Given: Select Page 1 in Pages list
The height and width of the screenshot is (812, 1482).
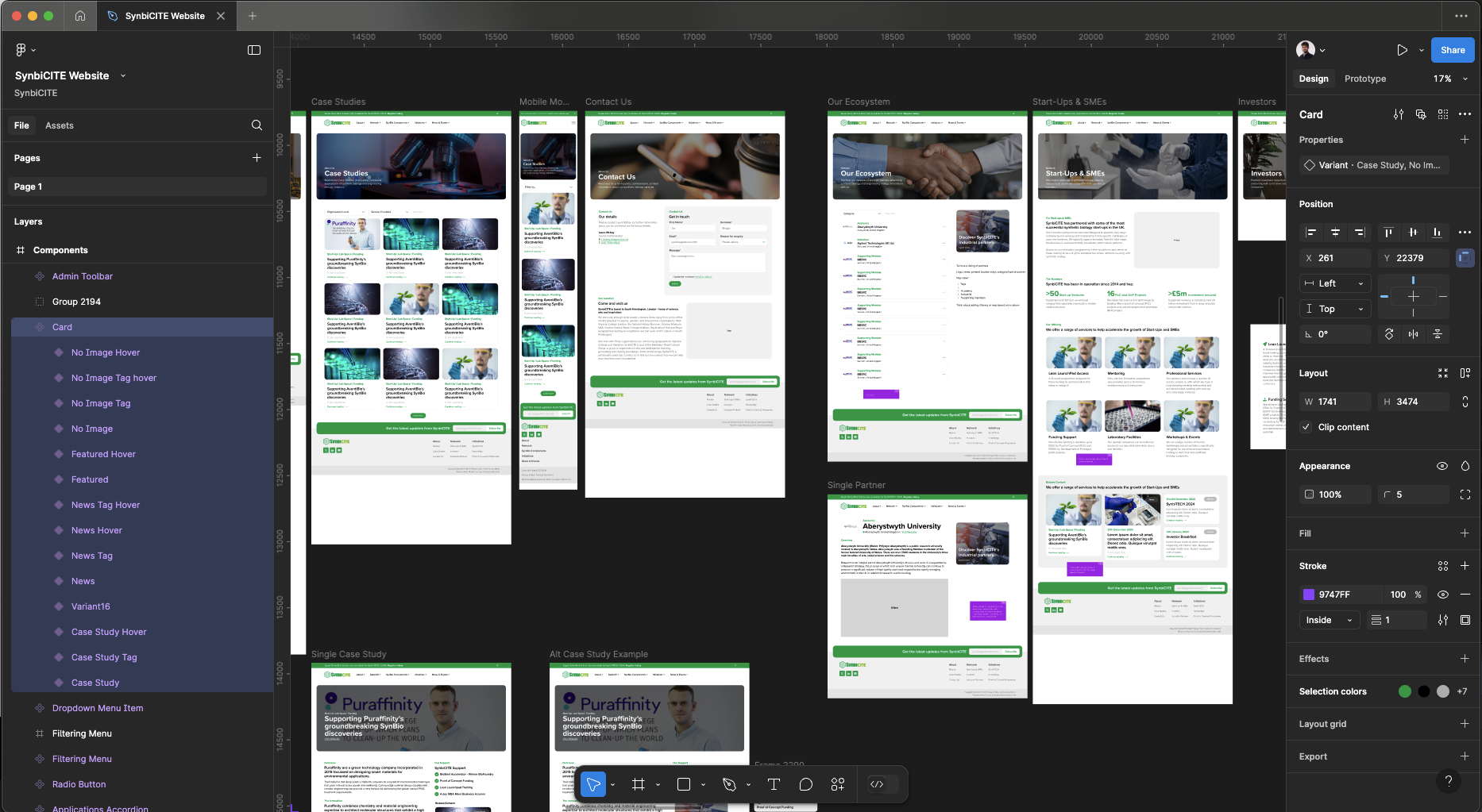Looking at the screenshot, I should pos(138,187).
